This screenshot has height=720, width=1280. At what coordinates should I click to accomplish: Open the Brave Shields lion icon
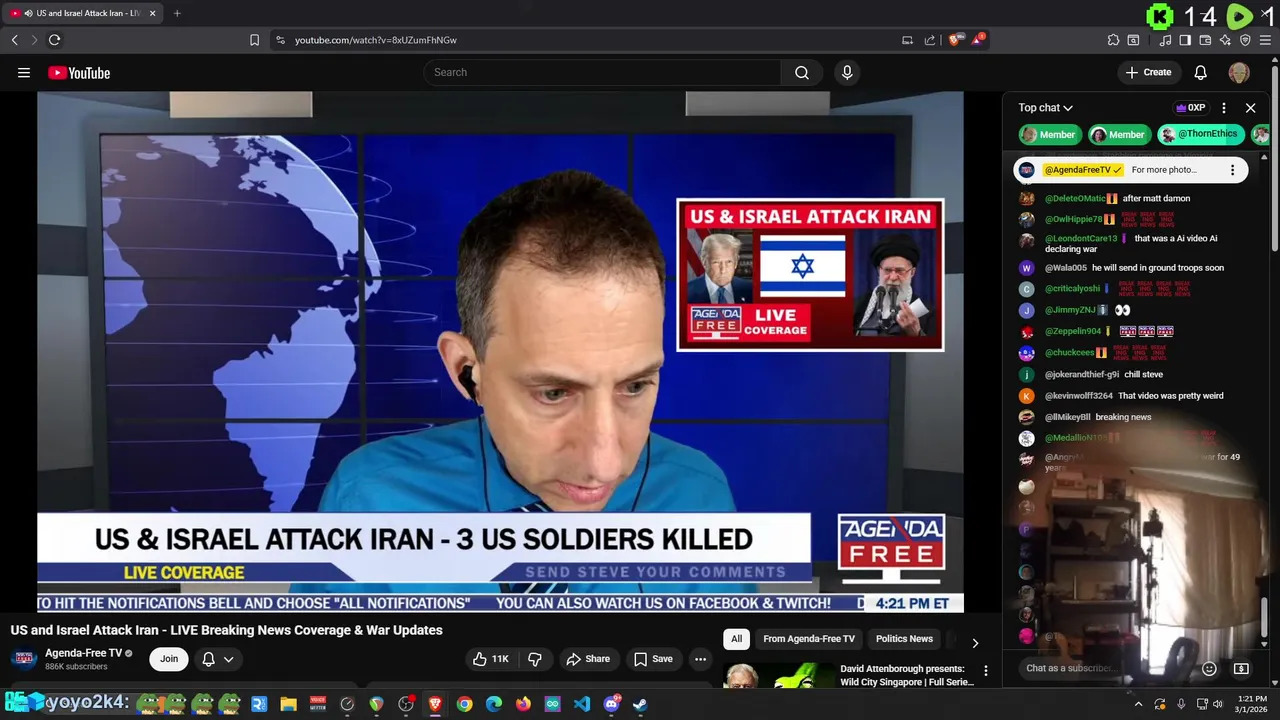click(955, 40)
